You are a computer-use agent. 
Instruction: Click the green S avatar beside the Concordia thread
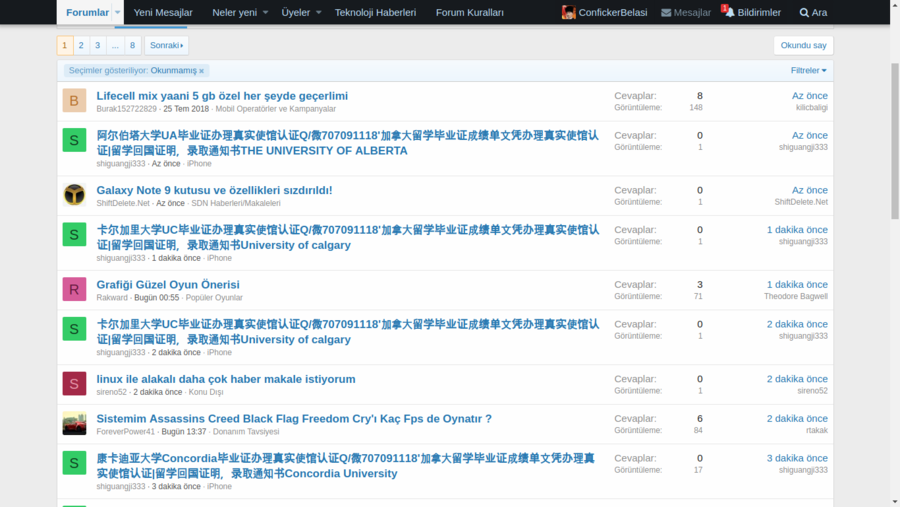click(x=74, y=463)
